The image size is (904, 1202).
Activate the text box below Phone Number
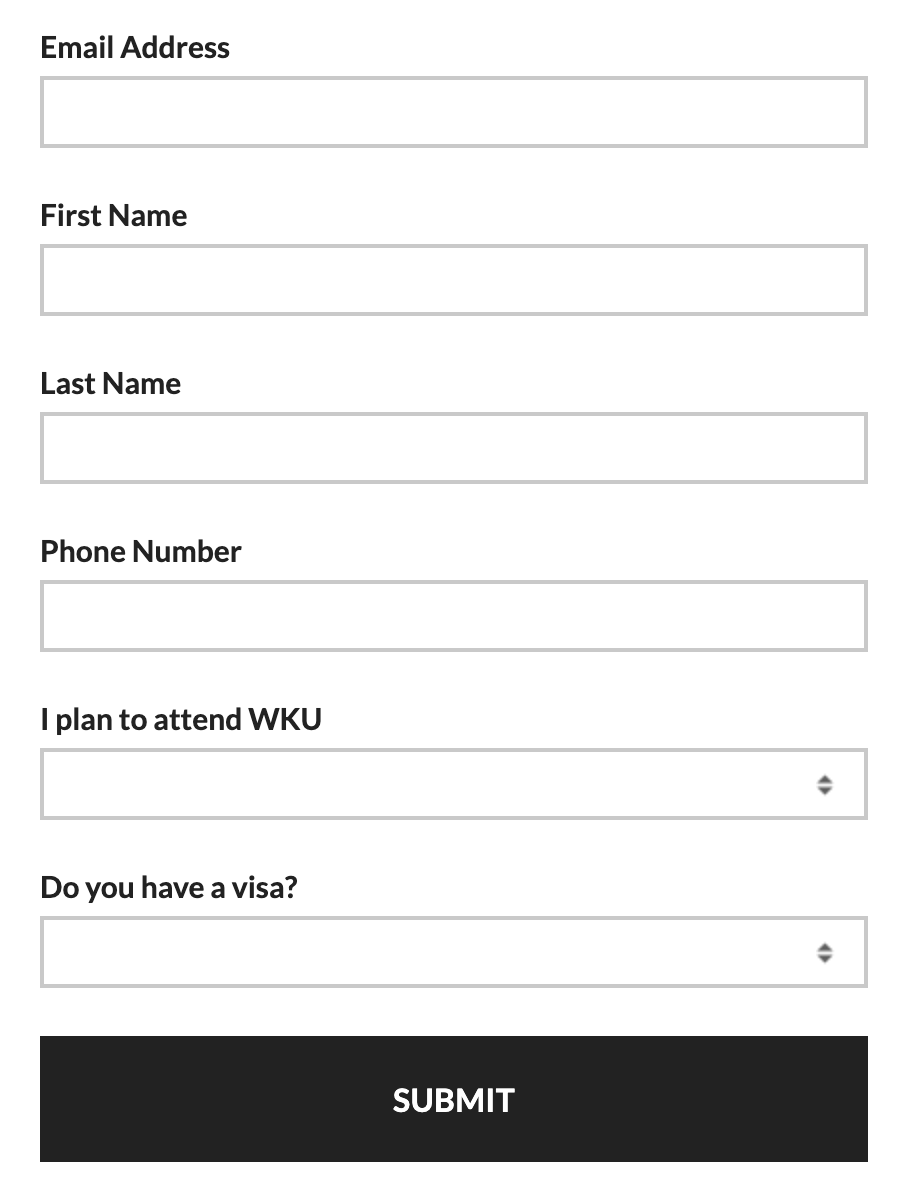click(453, 616)
